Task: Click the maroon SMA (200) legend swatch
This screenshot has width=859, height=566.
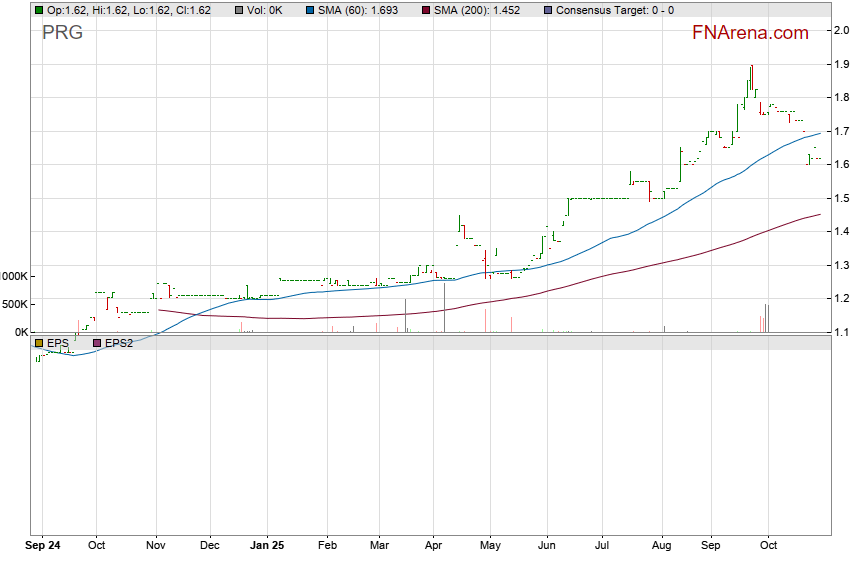Action: pyautogui.click(x=424, y=10)
